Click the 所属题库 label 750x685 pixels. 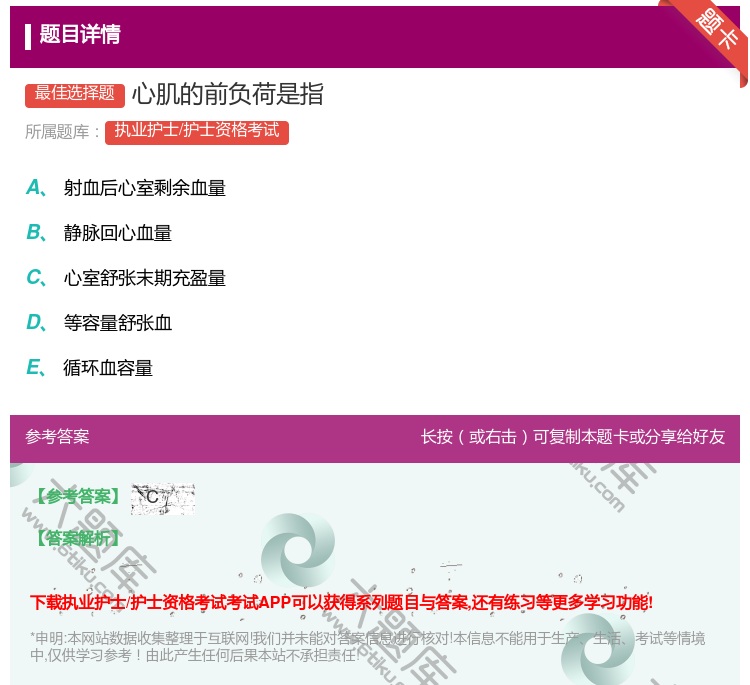[x=62, y=132]
